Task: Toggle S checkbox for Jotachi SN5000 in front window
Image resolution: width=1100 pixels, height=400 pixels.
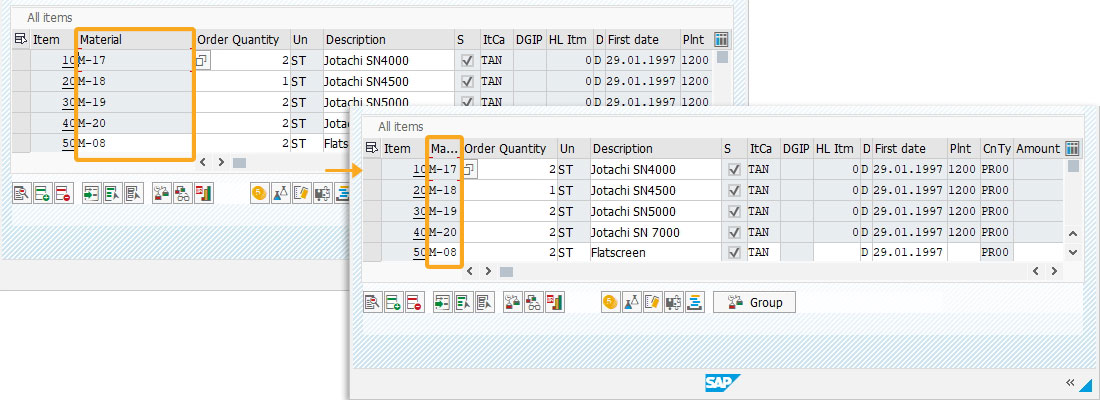Action: 735,211
